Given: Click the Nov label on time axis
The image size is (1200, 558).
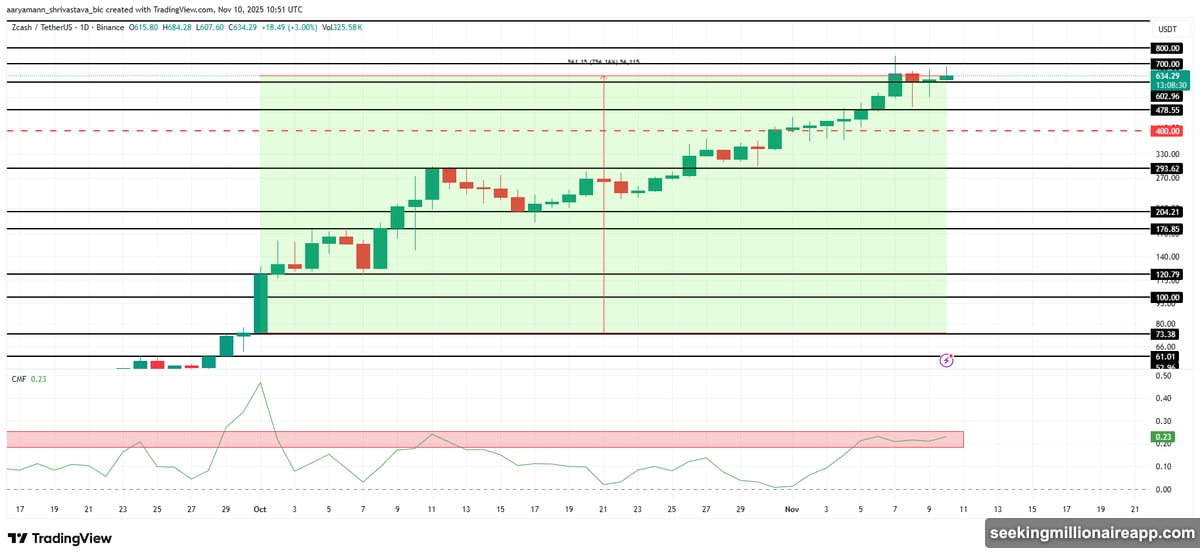Looking at the screenshot, I should point(792,509).
